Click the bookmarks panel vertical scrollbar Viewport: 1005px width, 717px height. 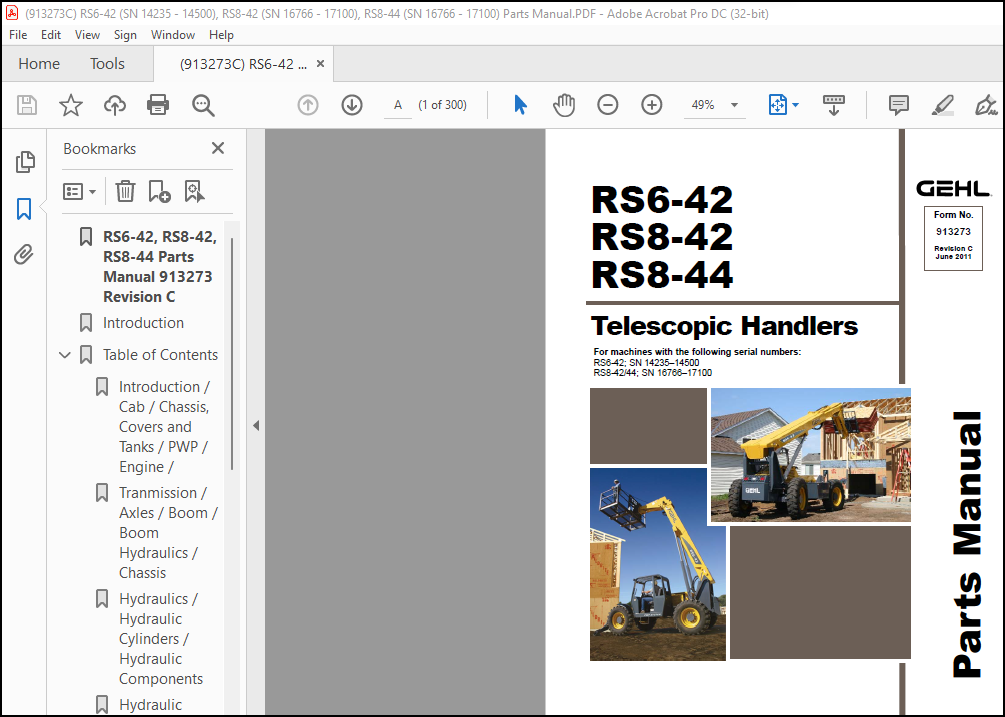[x=231, y=354]
